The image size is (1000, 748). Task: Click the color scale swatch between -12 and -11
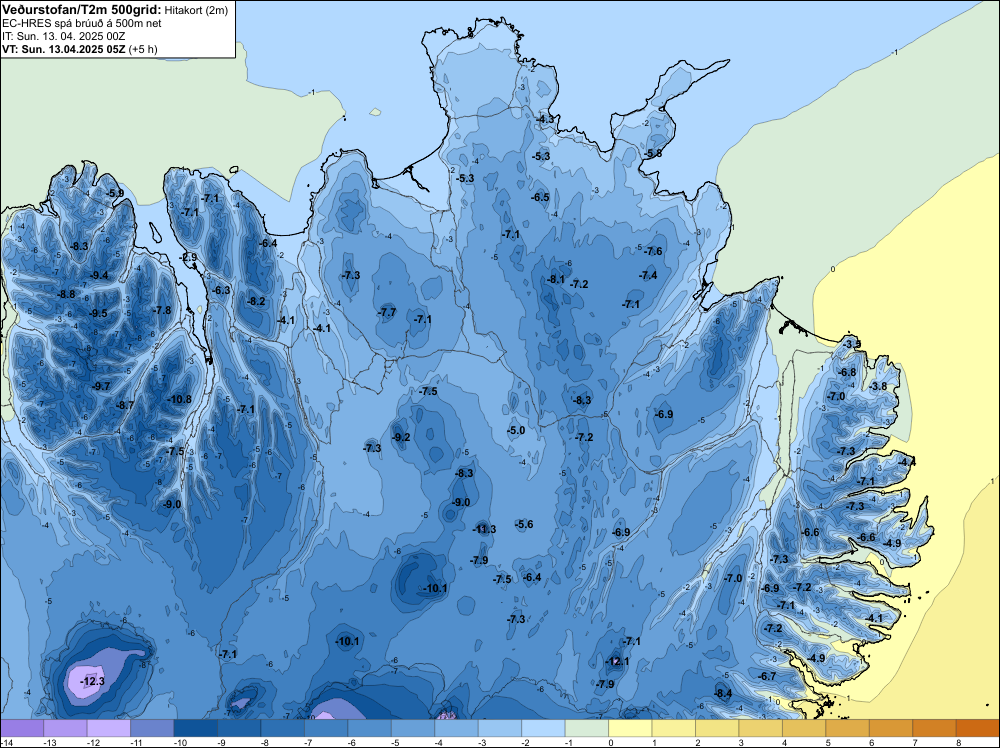(108, 728)
